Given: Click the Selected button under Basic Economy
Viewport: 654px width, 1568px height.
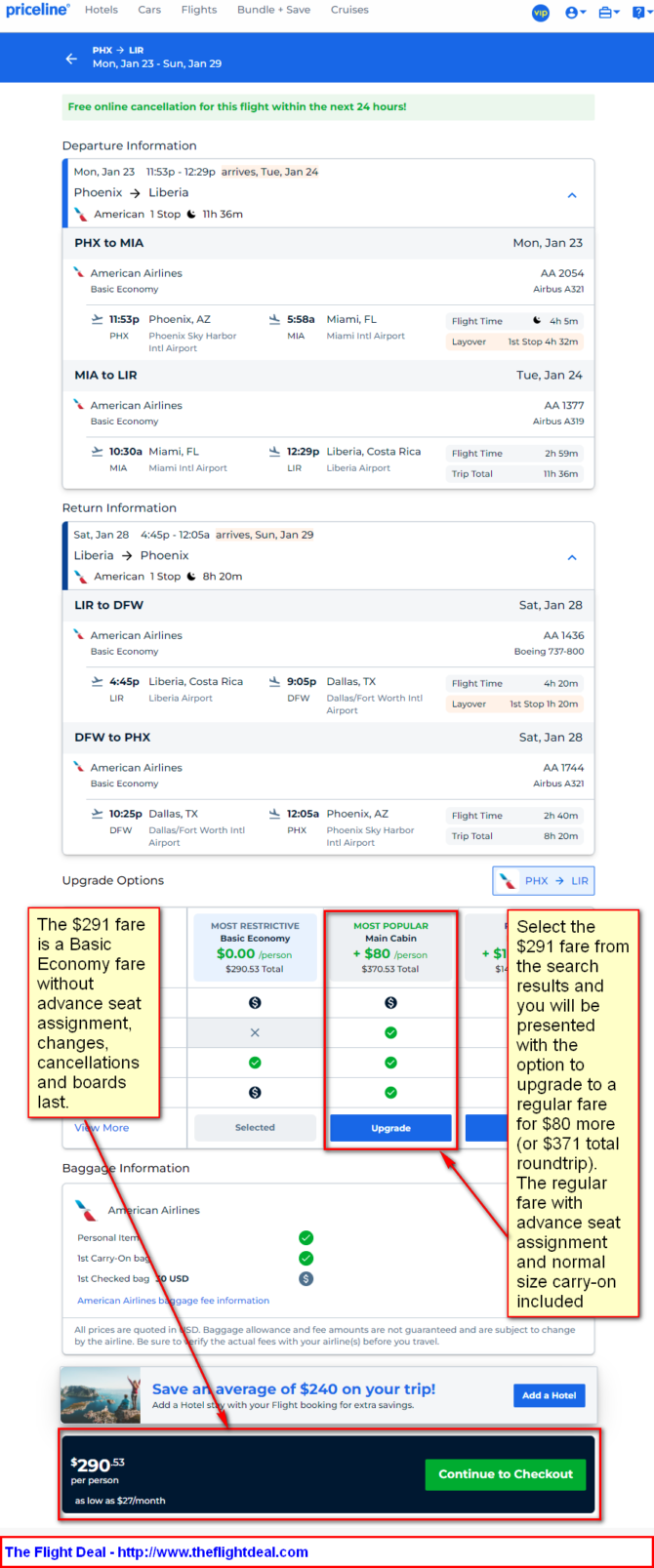Looking at the screenshot, I should click(x=255, y=1127).
